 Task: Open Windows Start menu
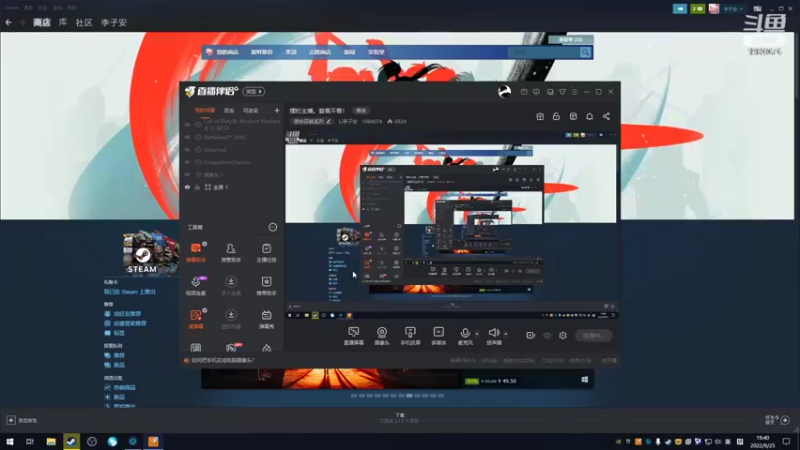pyautogui.click(x=9, y=441)
